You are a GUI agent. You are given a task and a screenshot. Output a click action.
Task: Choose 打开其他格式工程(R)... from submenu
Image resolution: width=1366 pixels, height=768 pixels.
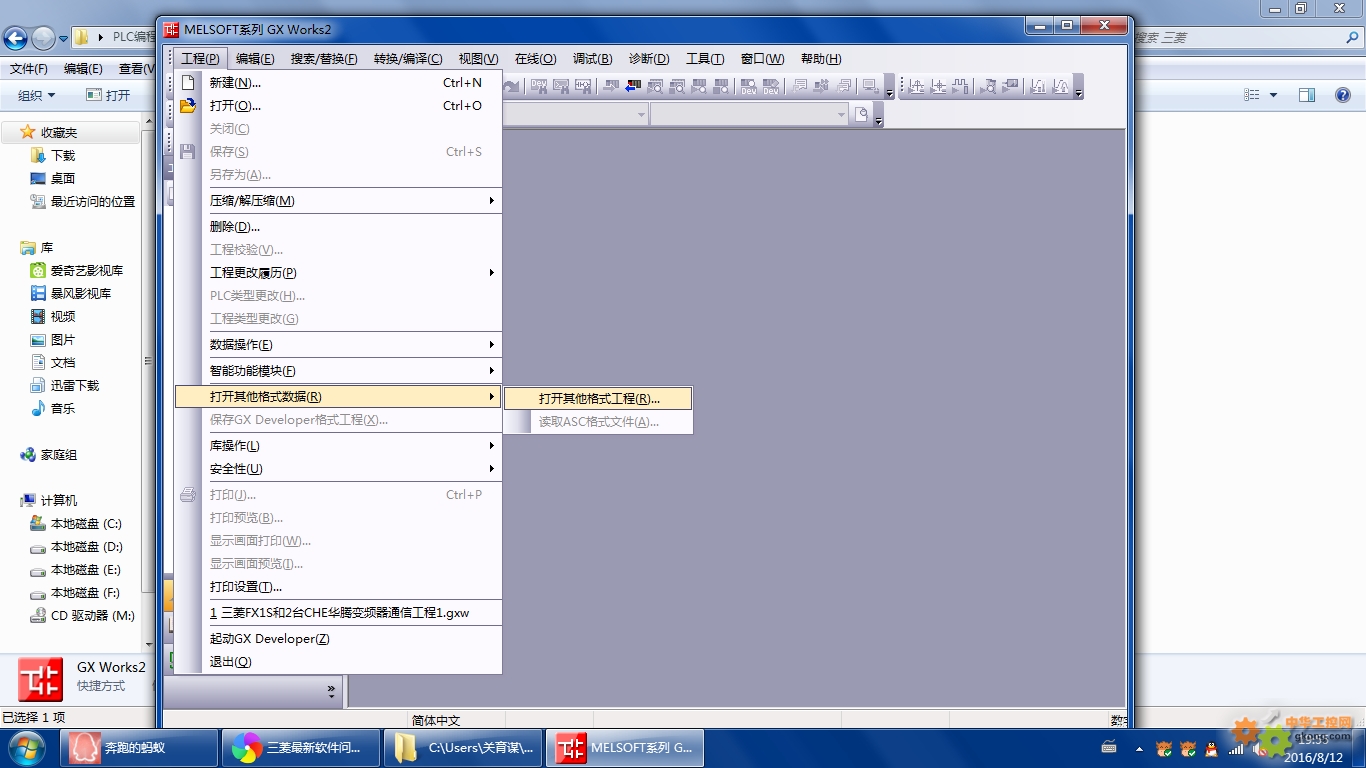tap(598, 398)
